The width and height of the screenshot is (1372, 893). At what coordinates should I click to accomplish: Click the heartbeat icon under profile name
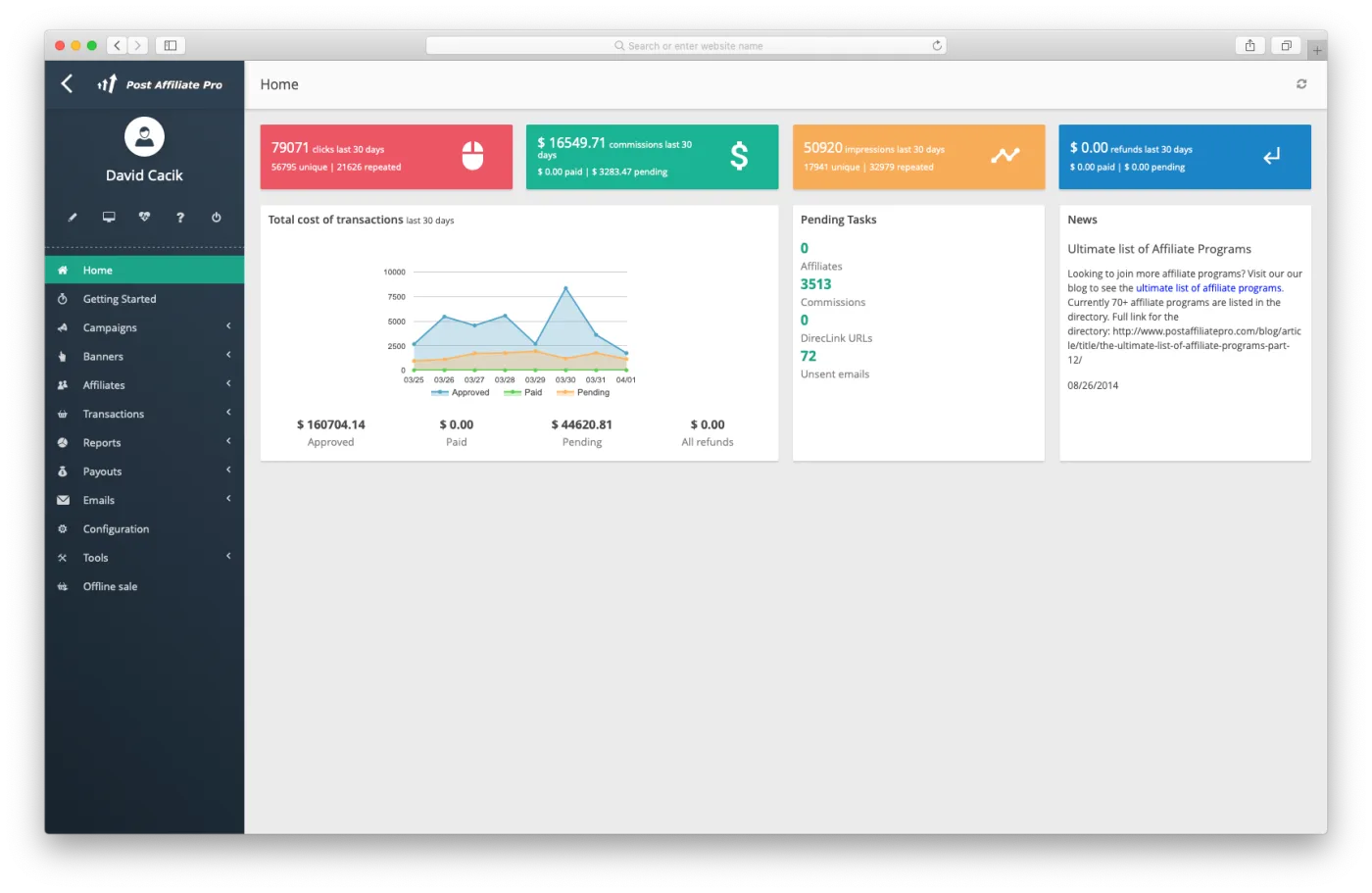click(x=144, y=218)
